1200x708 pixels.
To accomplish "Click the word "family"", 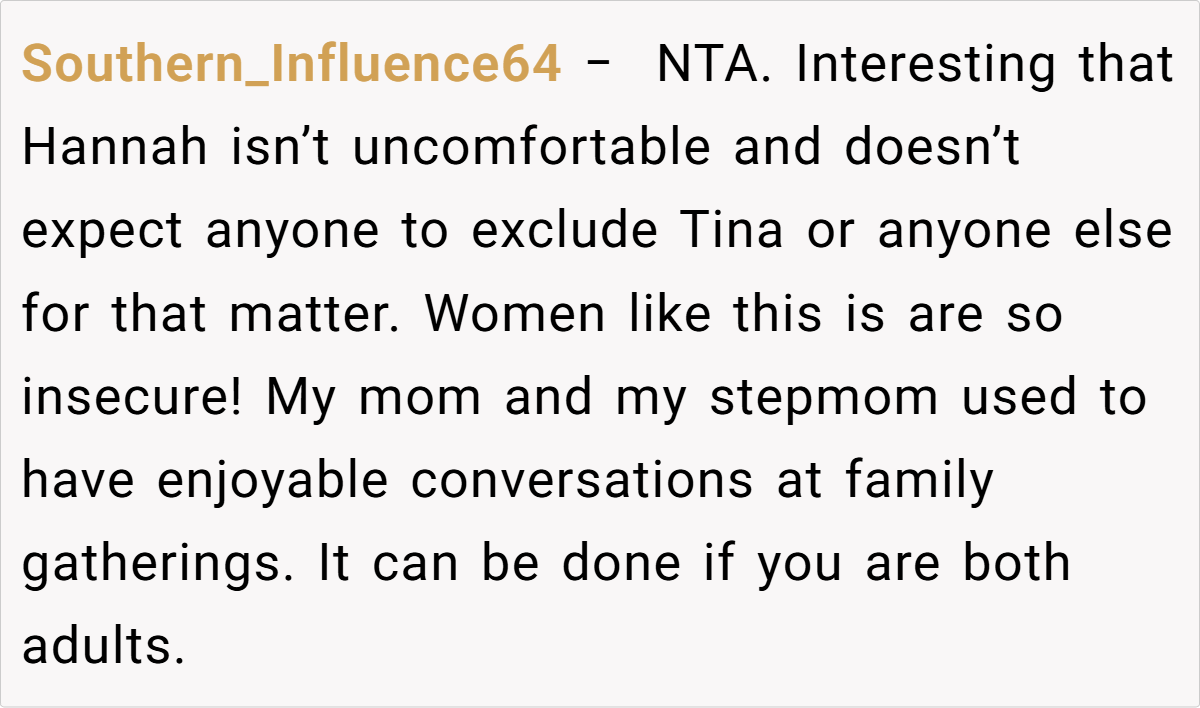I will pyautogui.click(x=920, y=480).
